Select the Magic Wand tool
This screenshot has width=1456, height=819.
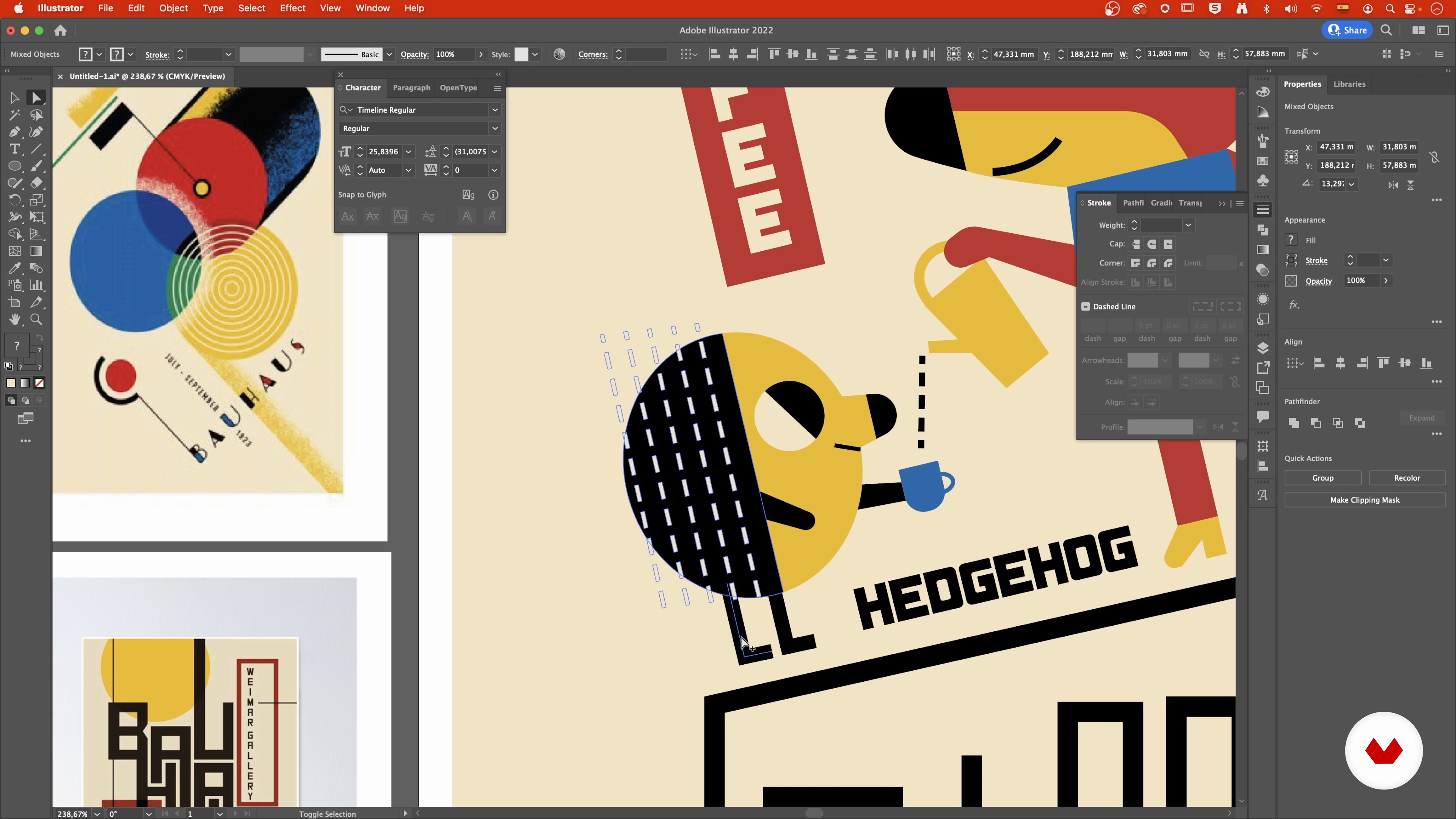click(x=15, y=115)
